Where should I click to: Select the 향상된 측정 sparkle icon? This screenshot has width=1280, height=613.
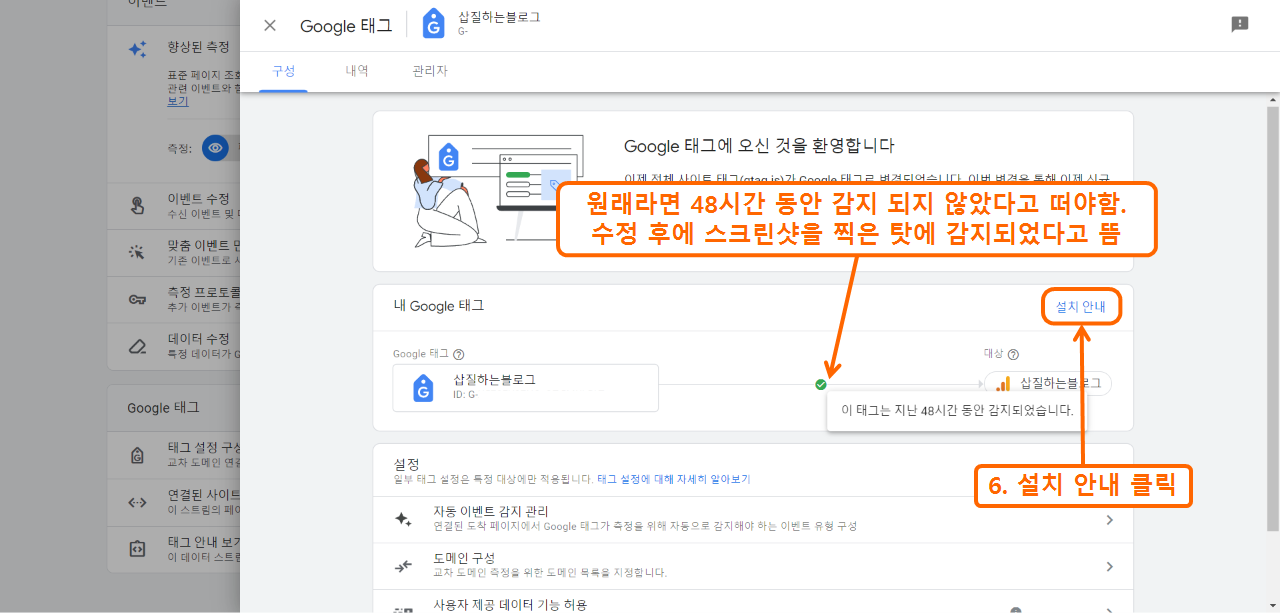(137, 47)
